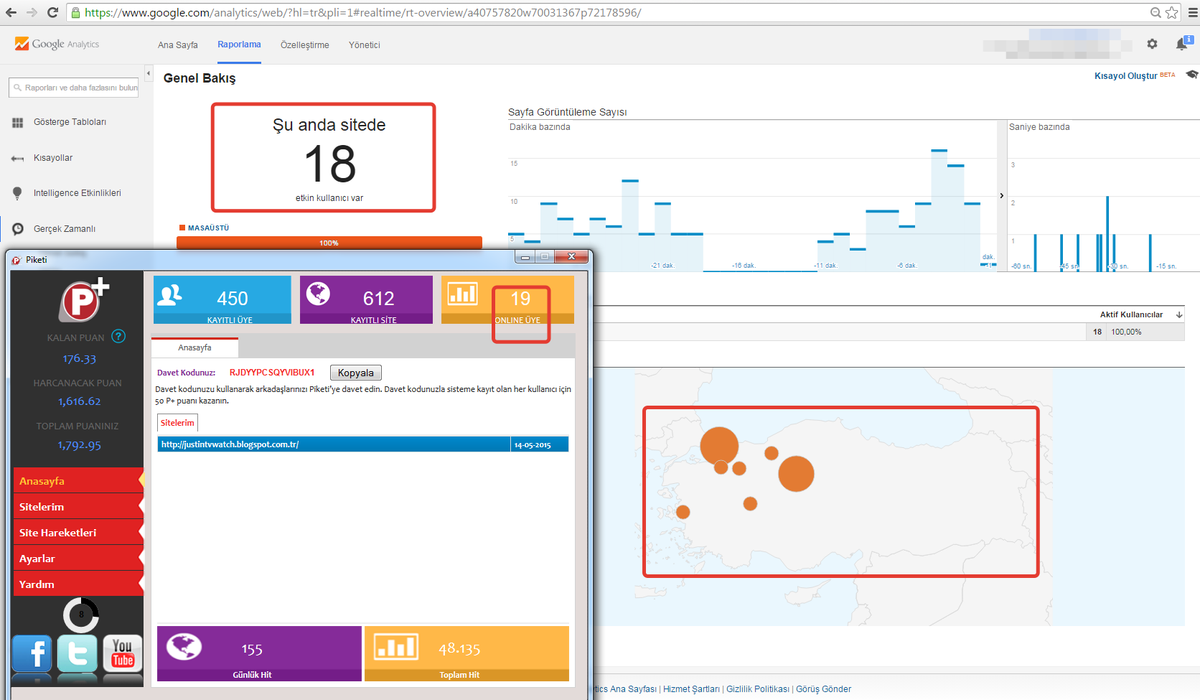Select the Raporlama tab
This screenshot has width=1200, height=700.
point(239,45)
